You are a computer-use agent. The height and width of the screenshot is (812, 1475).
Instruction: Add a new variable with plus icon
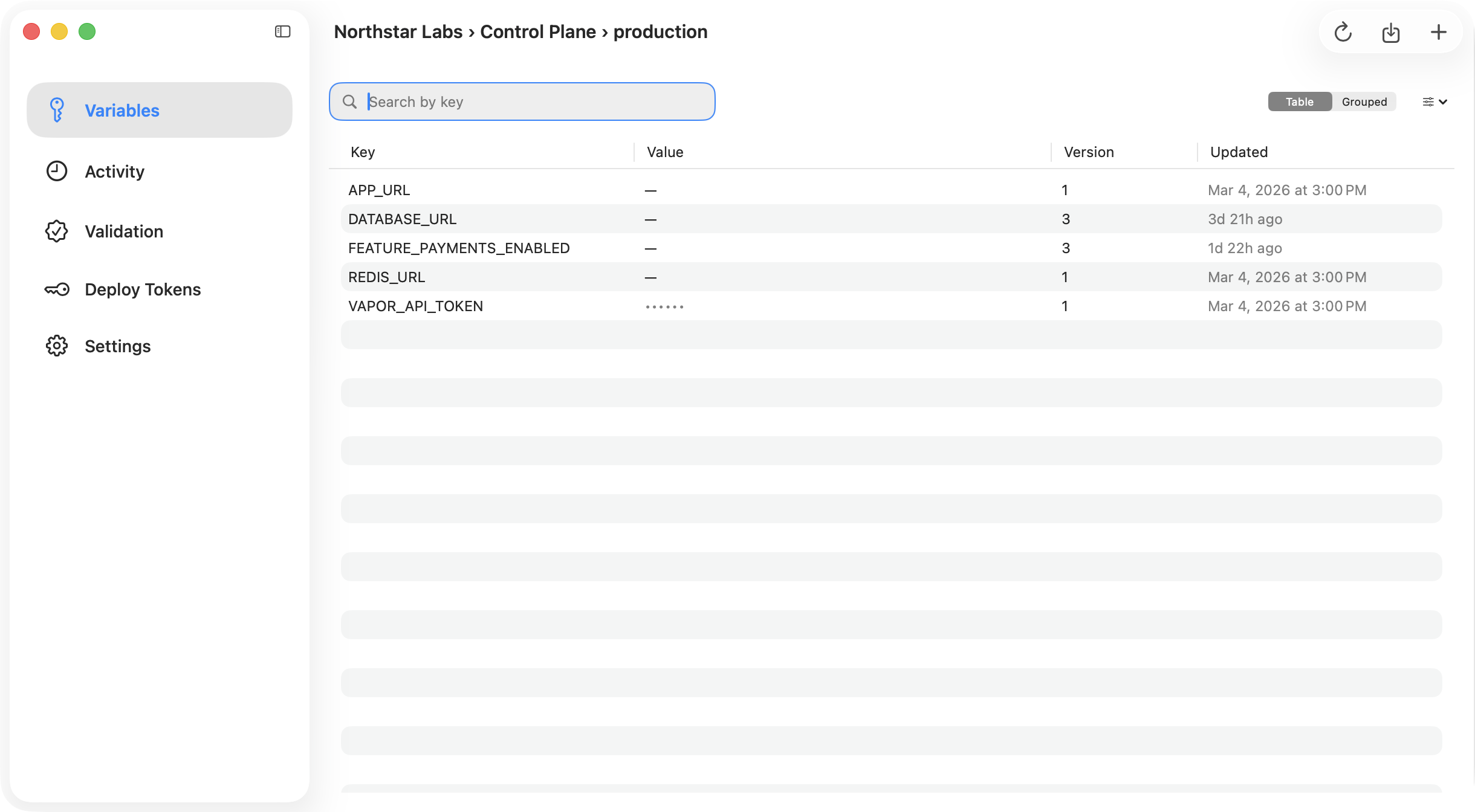pos(1439,32)
